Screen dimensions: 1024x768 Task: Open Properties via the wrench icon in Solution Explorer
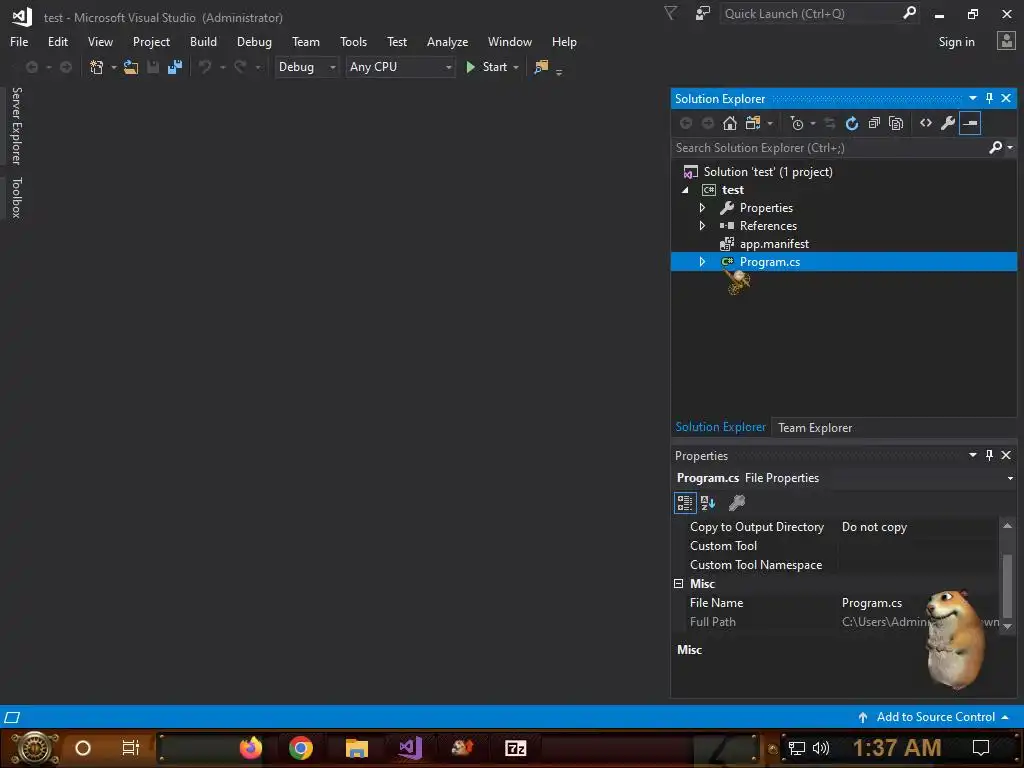948,123
